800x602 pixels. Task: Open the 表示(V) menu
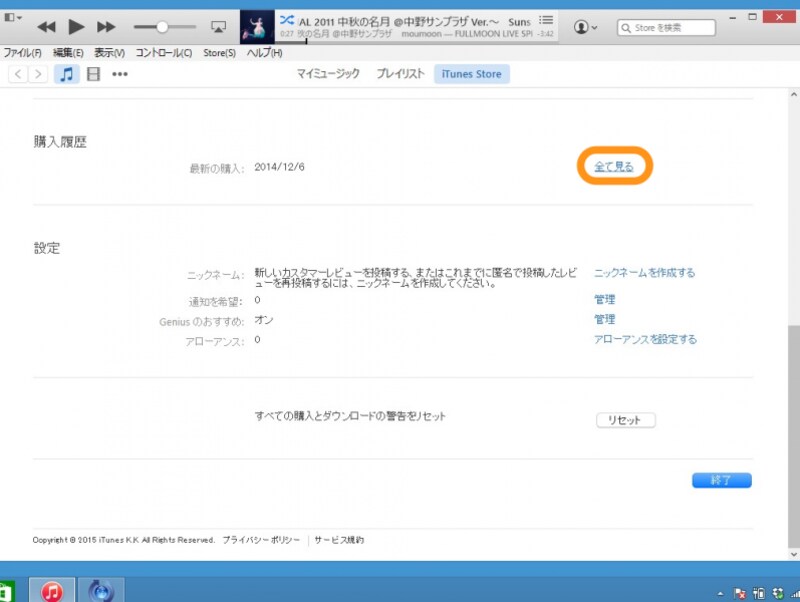click(x=109, y=53)
